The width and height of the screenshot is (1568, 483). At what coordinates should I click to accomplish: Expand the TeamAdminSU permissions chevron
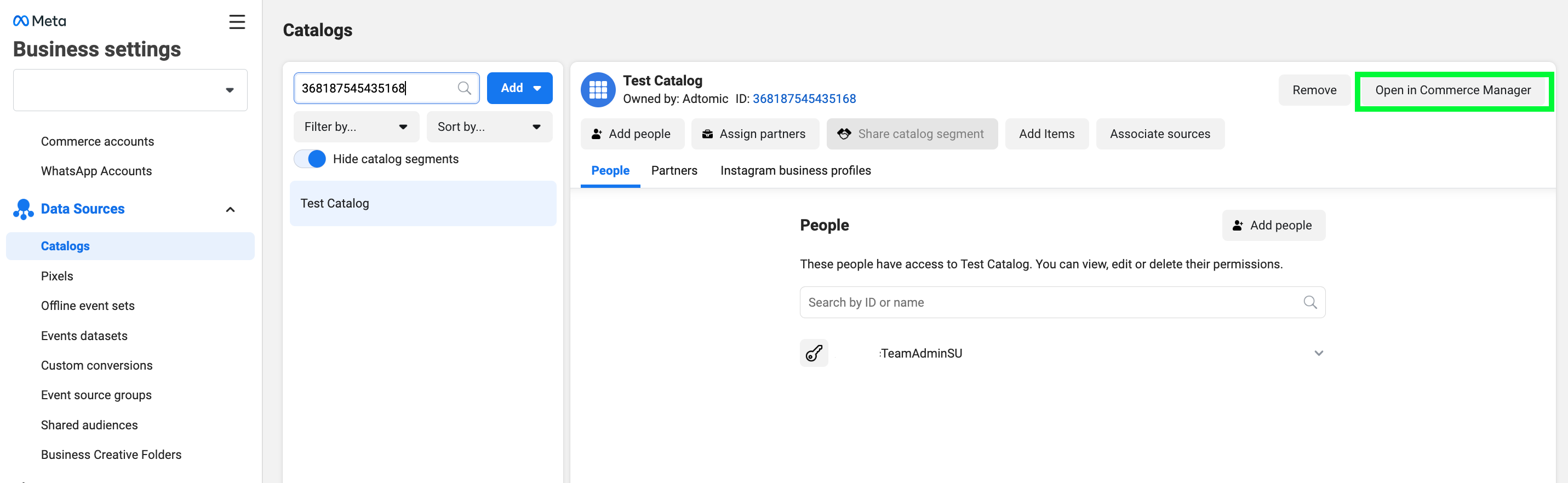(x=1318, y=353)
